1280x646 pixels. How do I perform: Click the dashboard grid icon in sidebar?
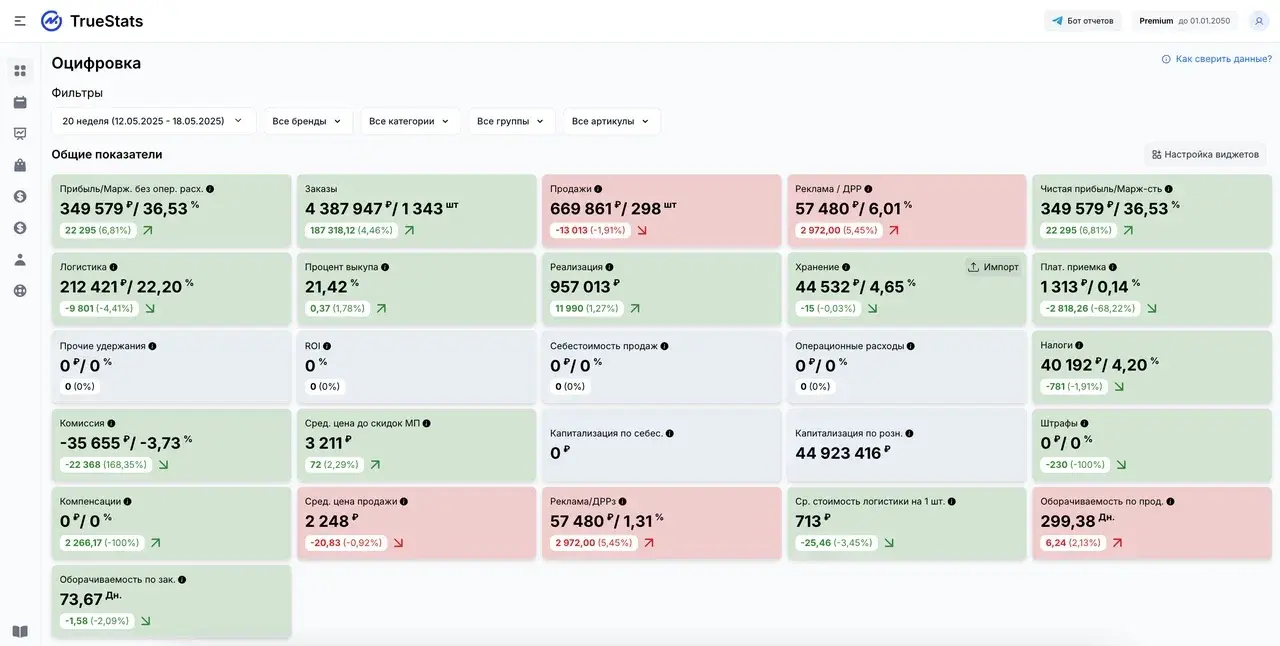tap(20, 71)
